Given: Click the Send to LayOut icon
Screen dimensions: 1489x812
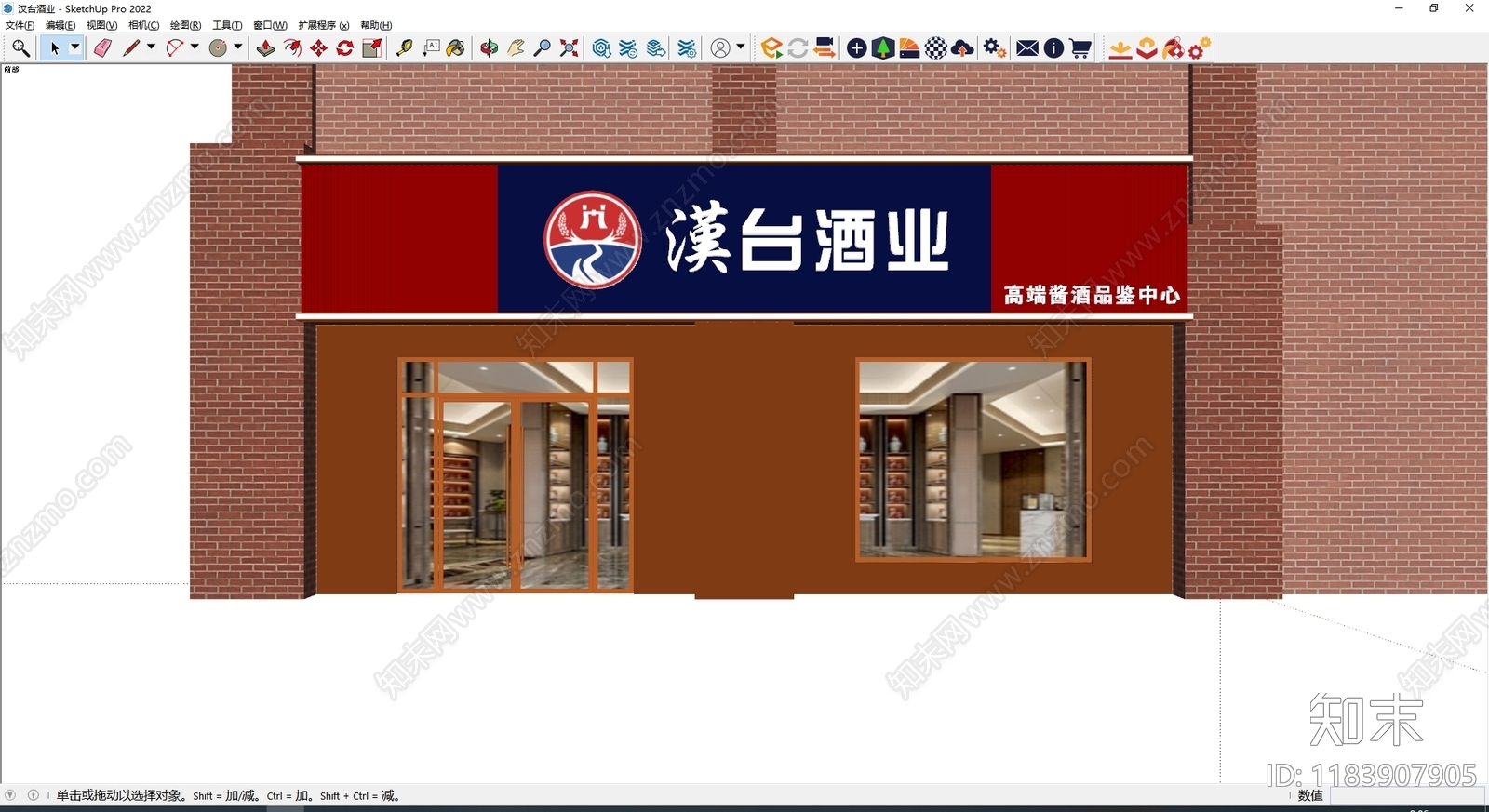Looking at the screenshot, I should [656, 48].
